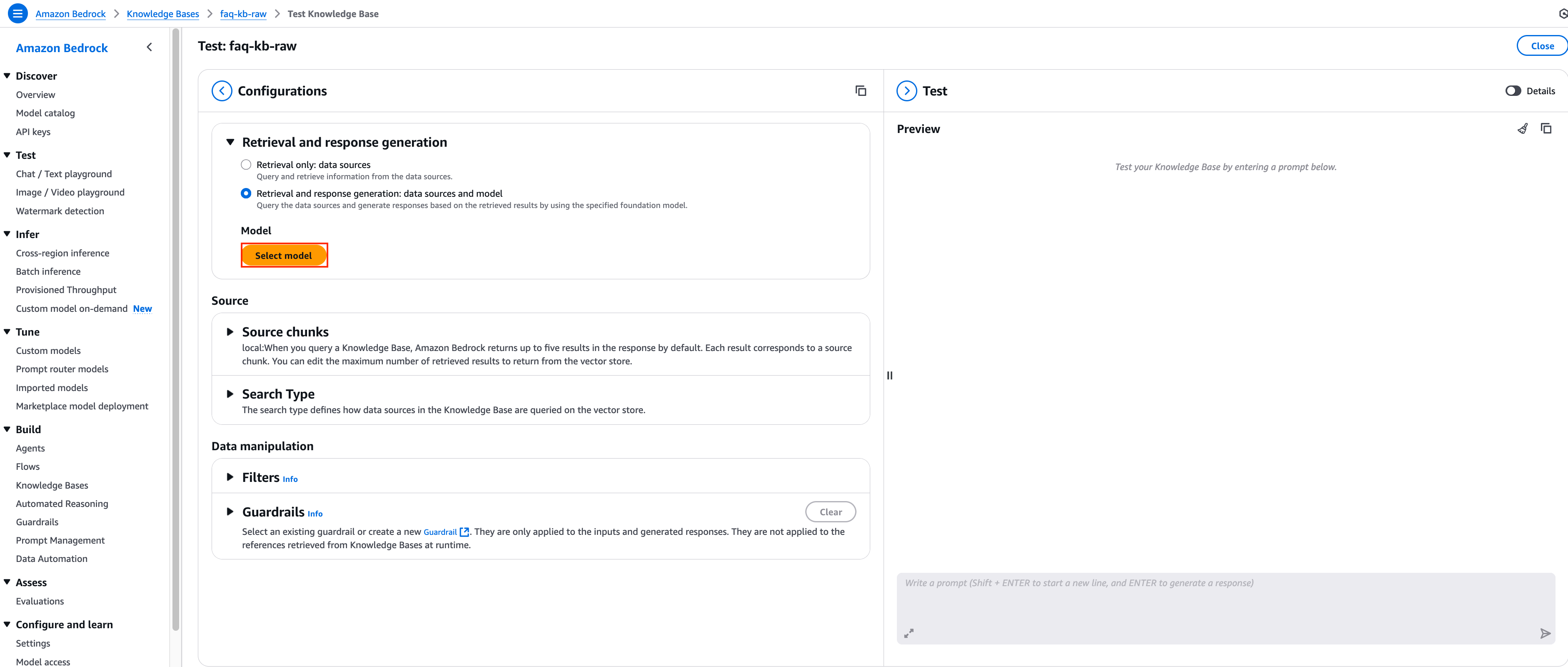Open the faq-kb-raw breadcrumb link
This screenshot has height=667, width=1568.
[x=243, y=13]
